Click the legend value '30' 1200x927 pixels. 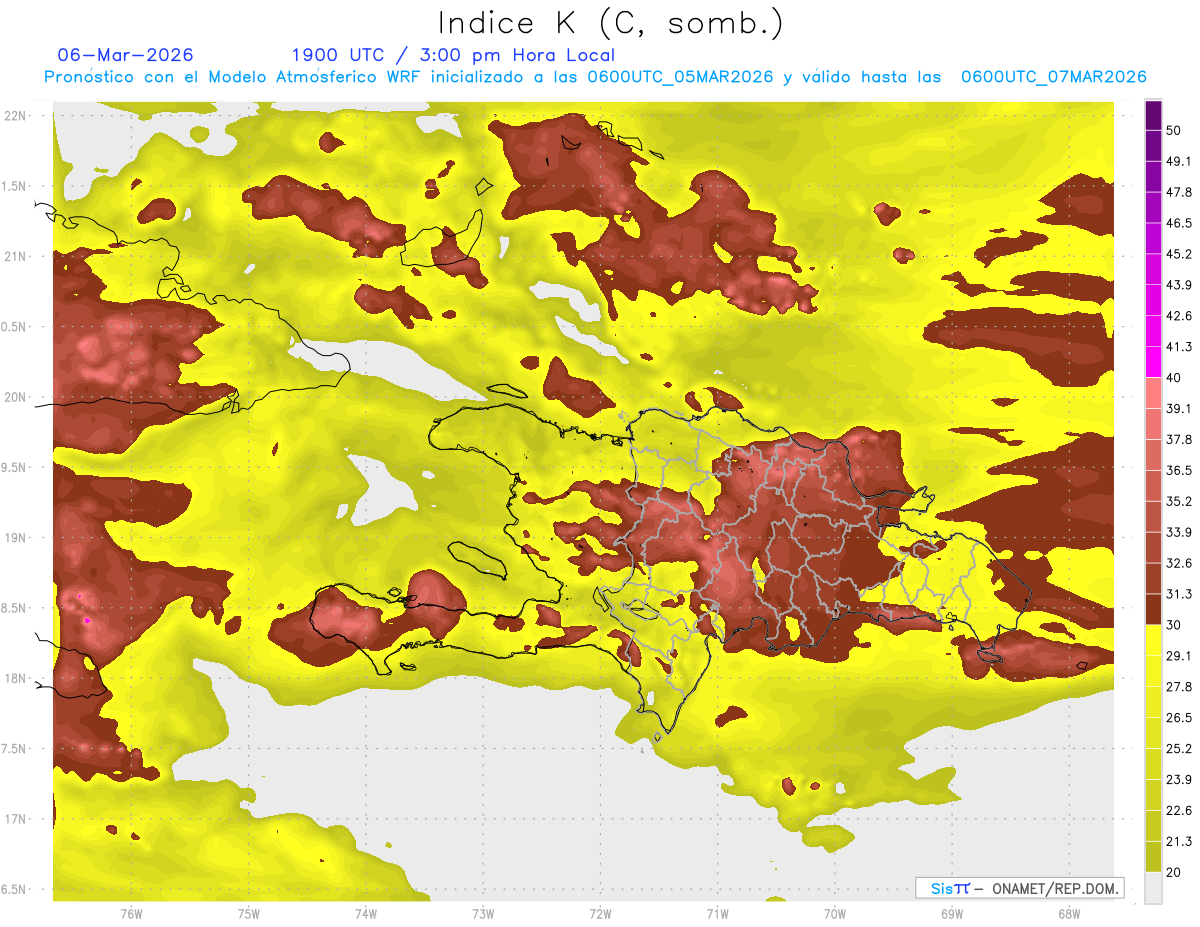tap(1174, 625)
